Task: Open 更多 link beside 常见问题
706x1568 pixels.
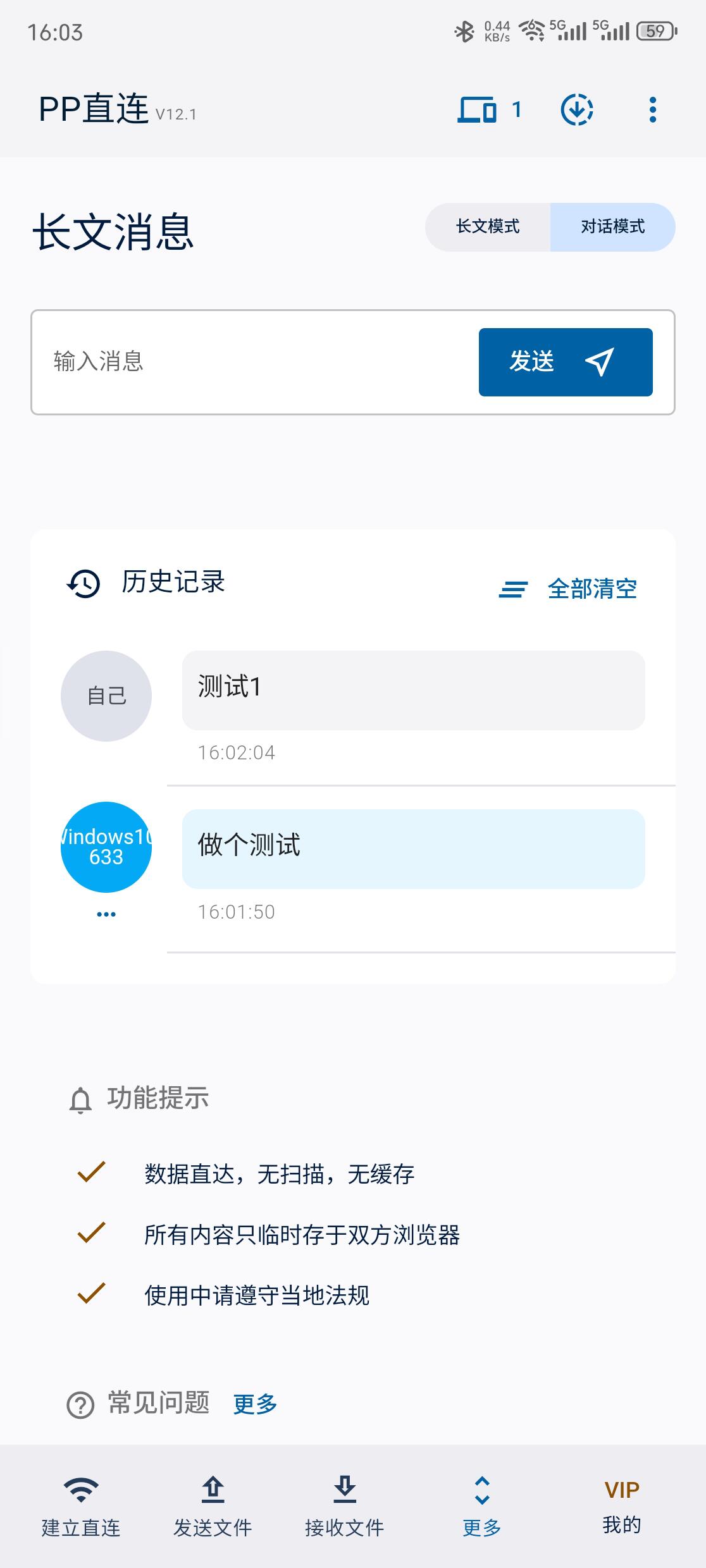Action: (255, 1404)
